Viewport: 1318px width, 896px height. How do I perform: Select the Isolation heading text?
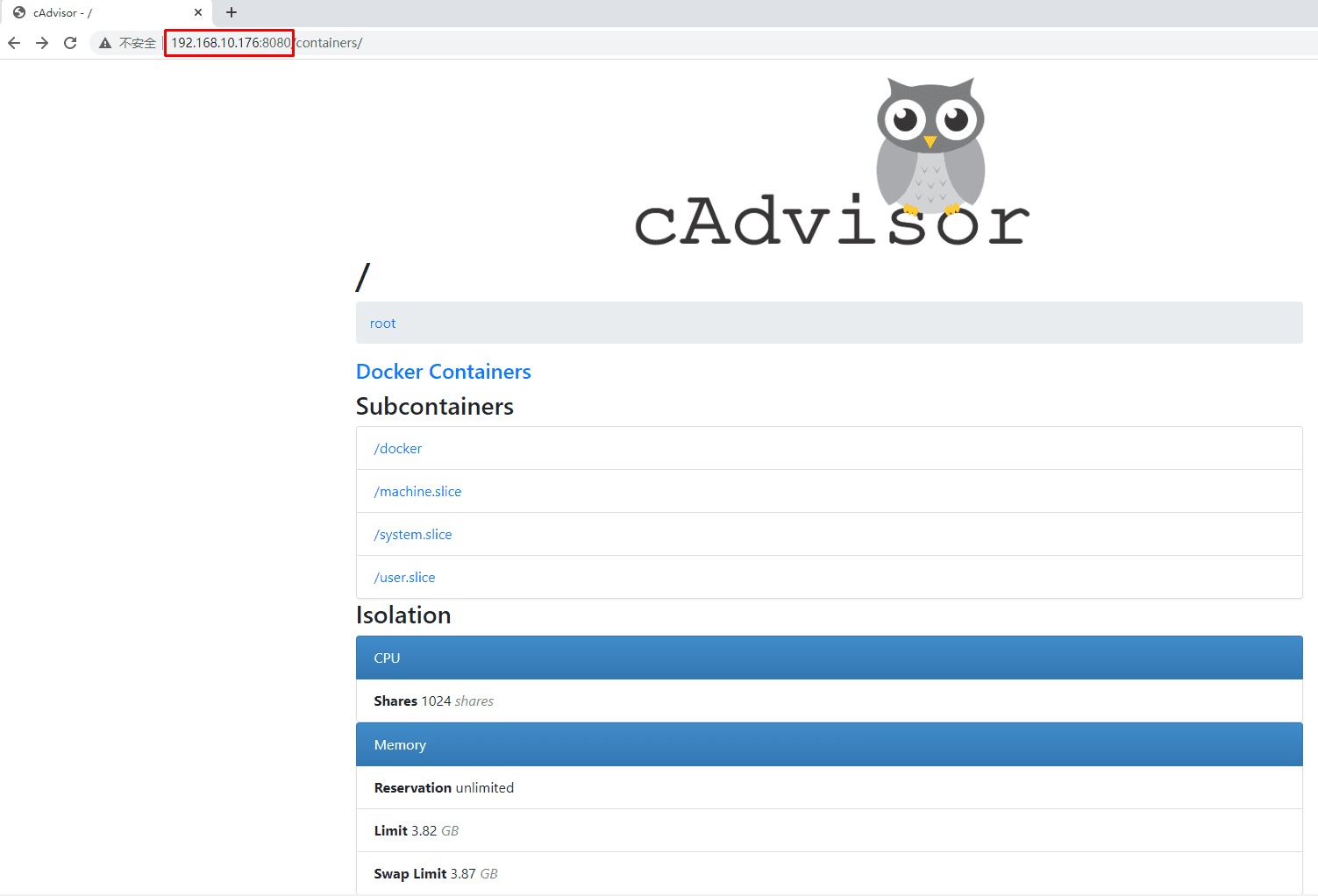tap(403, 615)
